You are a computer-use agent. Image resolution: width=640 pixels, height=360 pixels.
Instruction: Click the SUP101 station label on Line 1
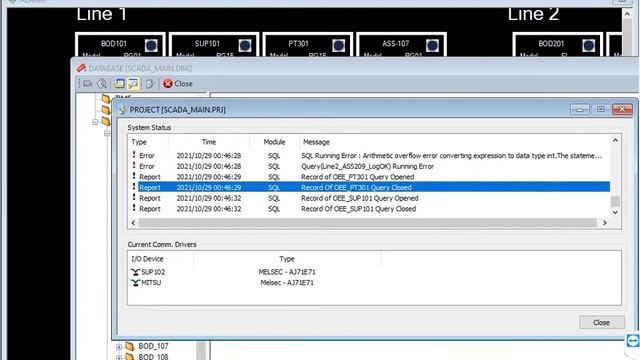pos(207,44)
